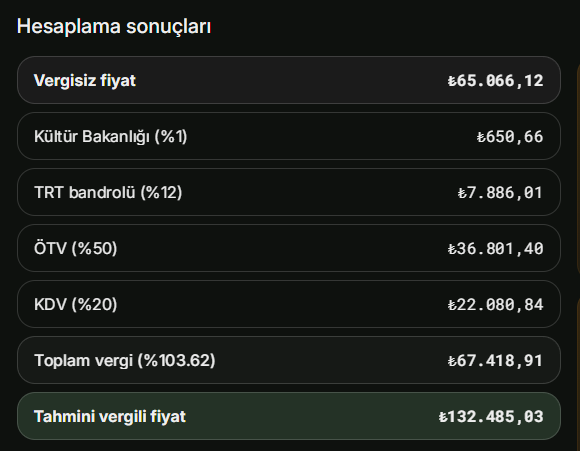Select the Toplam vergi label text
This screenshot has height=451, width=580.
83,360
